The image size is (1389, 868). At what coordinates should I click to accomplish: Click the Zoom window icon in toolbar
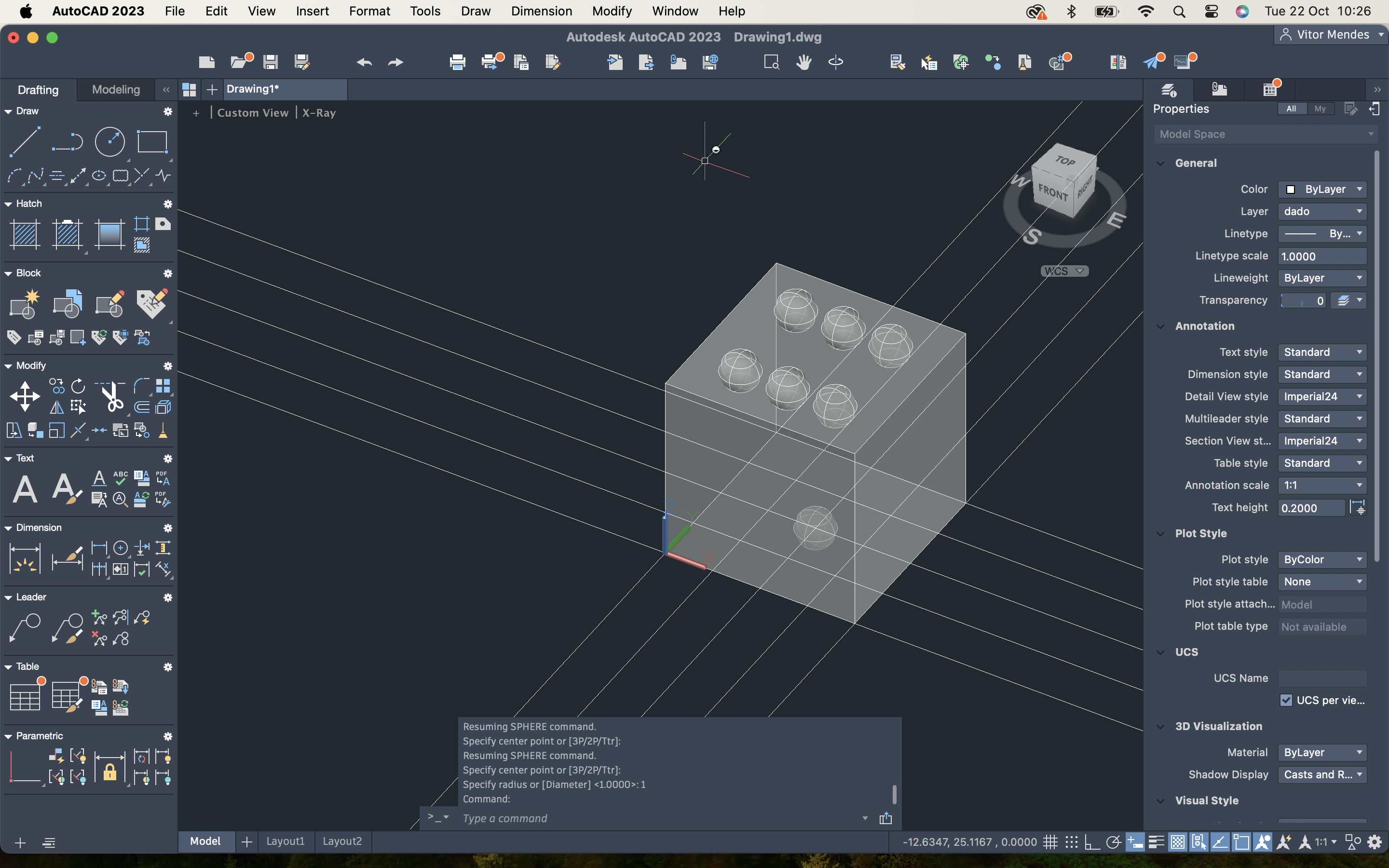point(771,61)
